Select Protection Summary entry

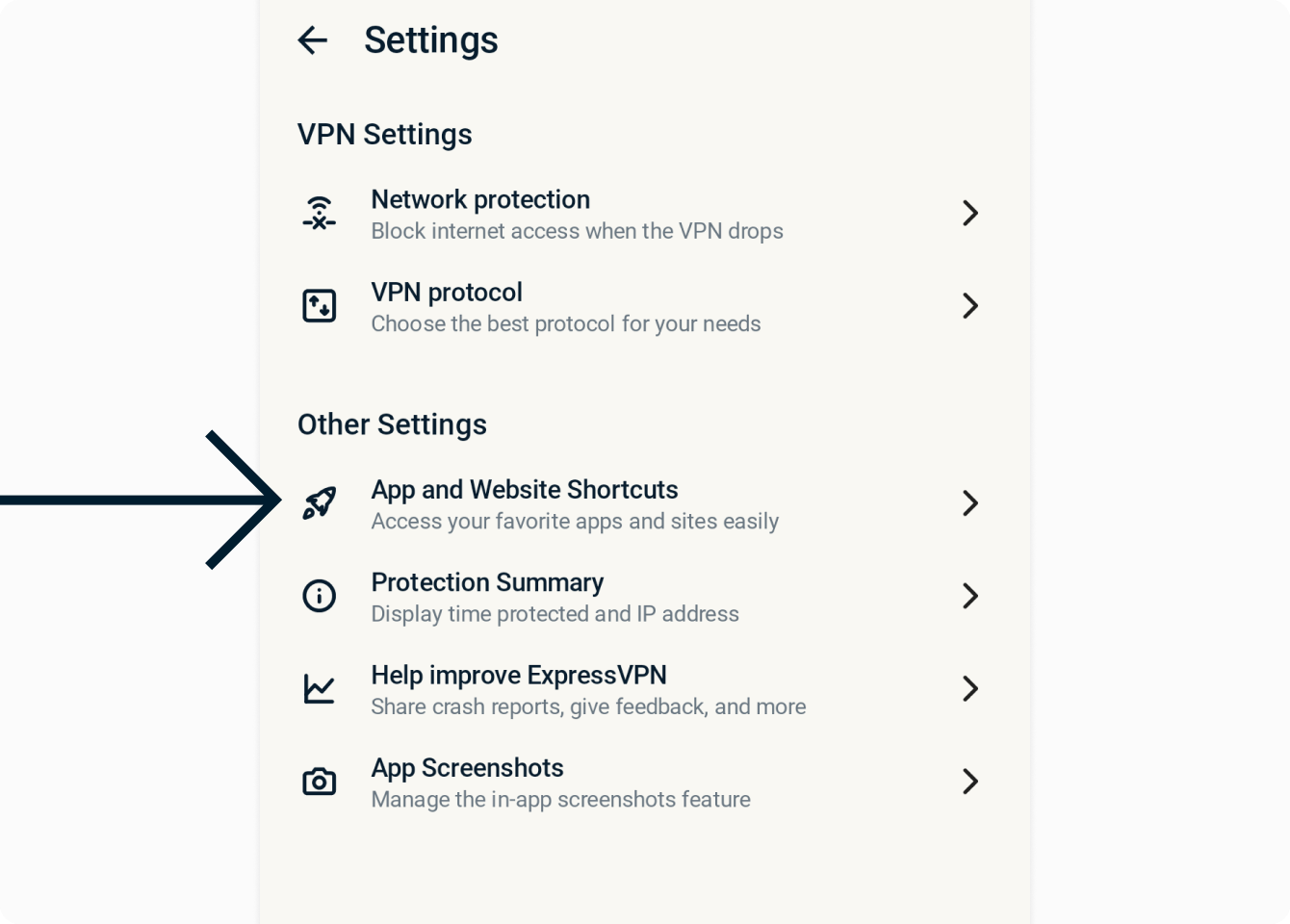click(x=645, y=596)
